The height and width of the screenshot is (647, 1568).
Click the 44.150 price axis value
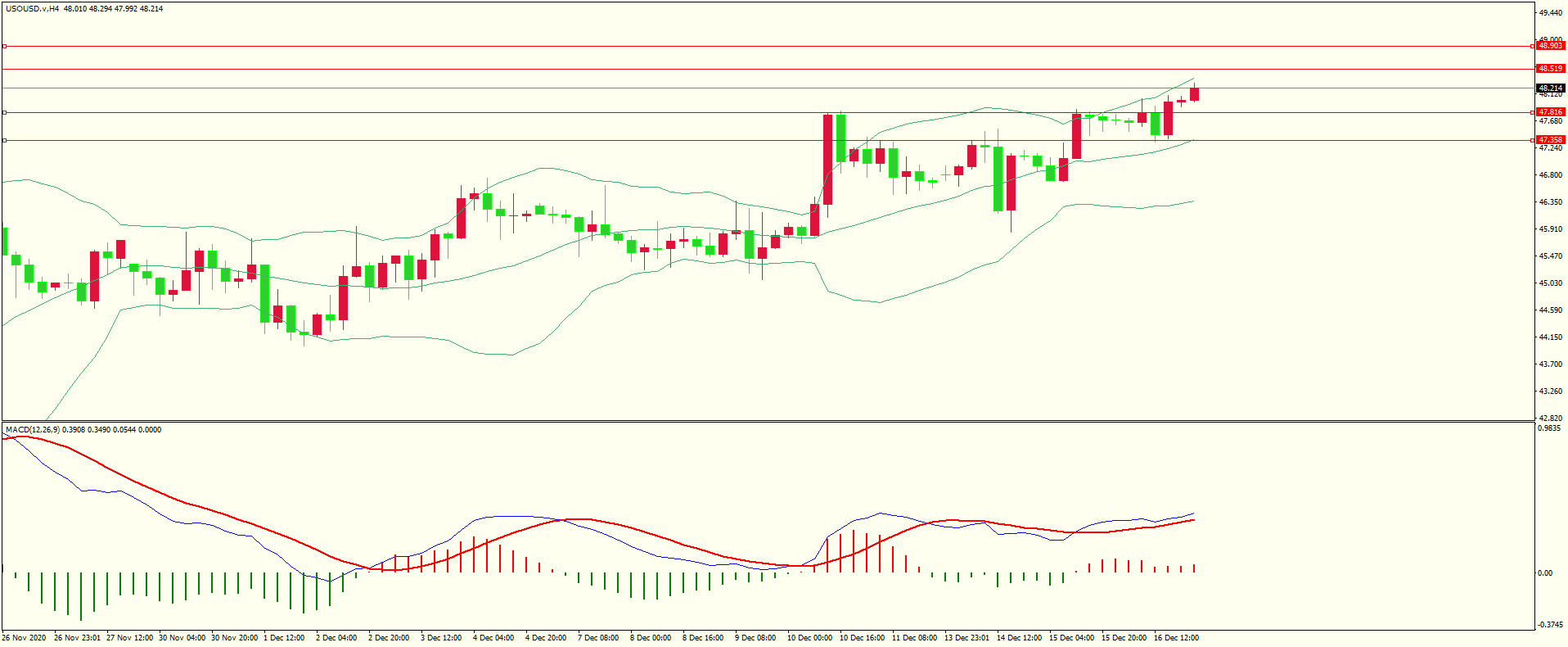coord(1551,337)
